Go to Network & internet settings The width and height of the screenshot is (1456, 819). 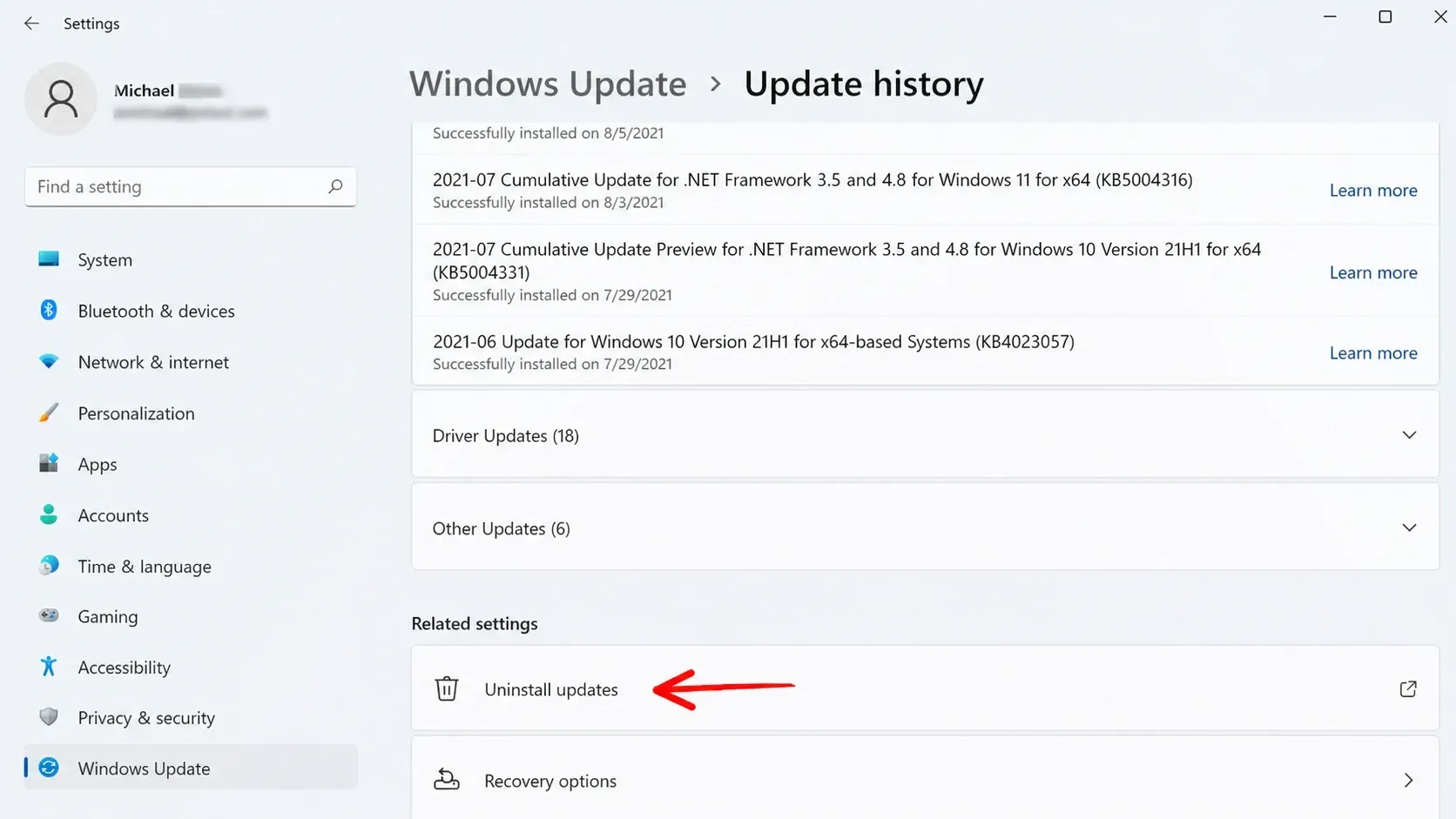pos(191,362)
